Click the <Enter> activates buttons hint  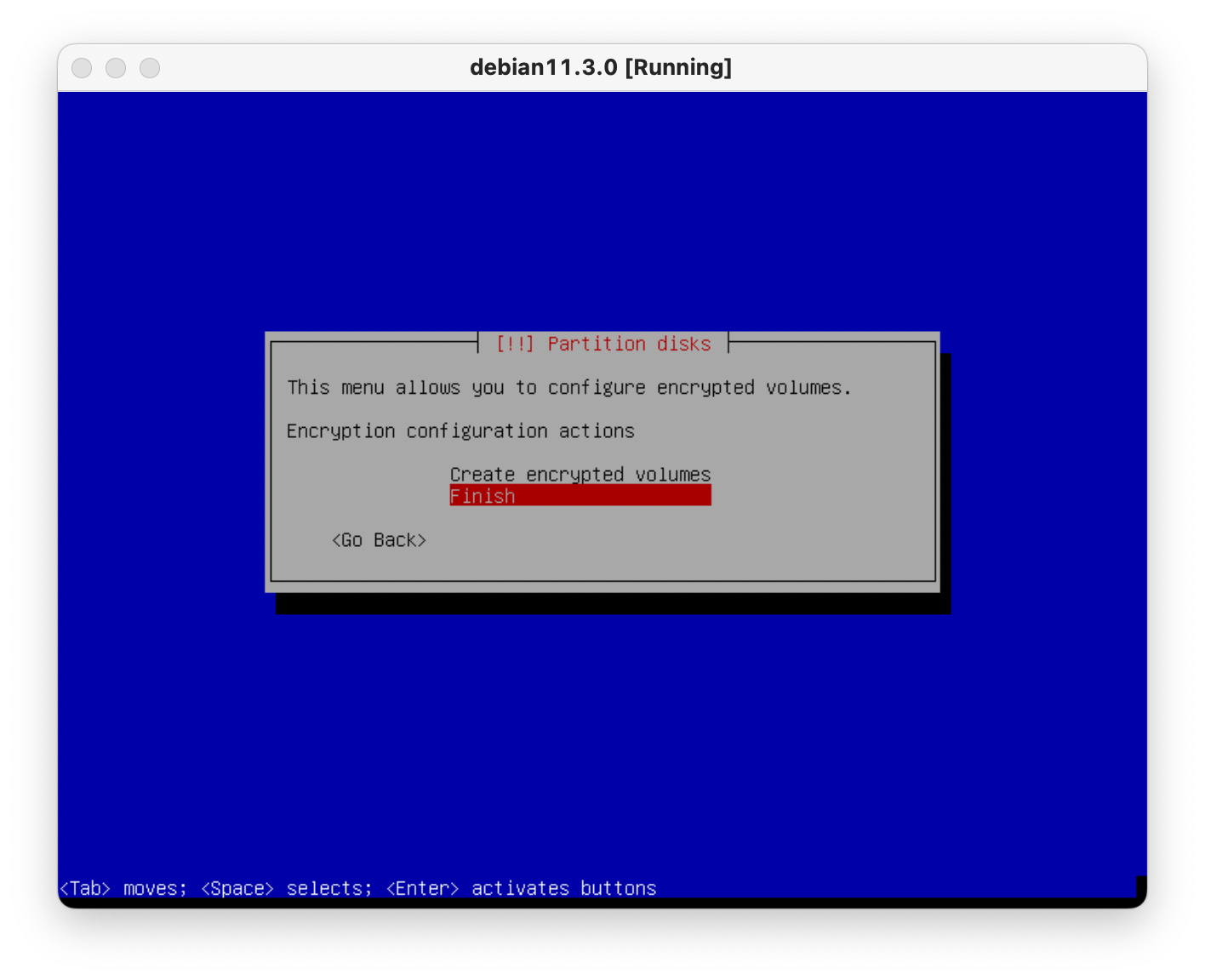tap(521, 888)
